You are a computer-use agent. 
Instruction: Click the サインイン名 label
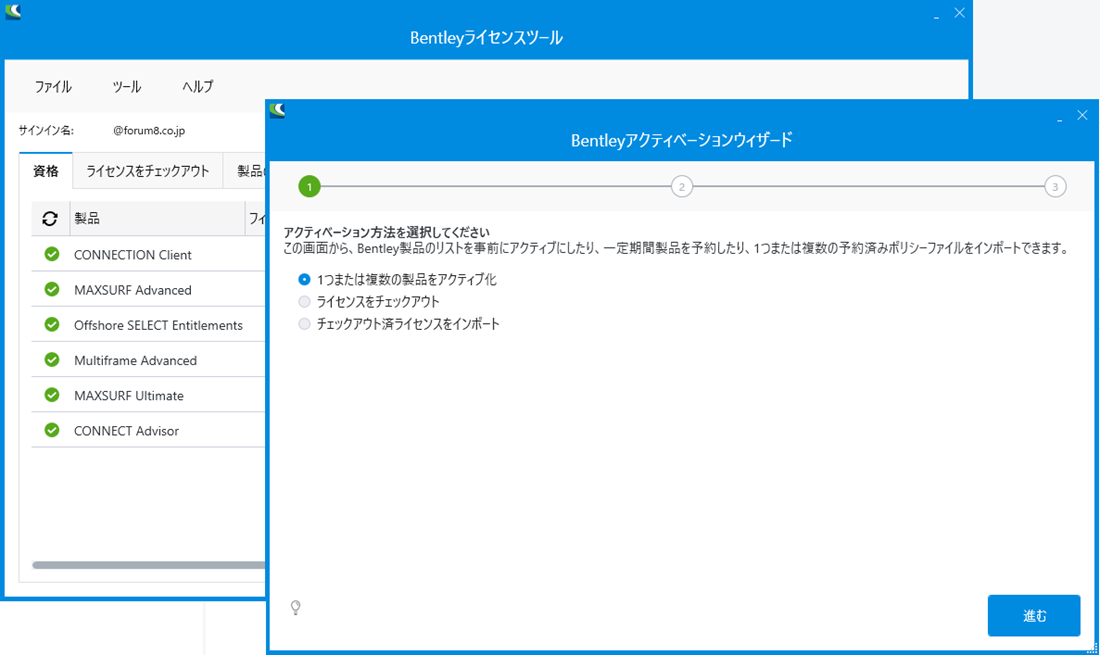coord(46,130)
